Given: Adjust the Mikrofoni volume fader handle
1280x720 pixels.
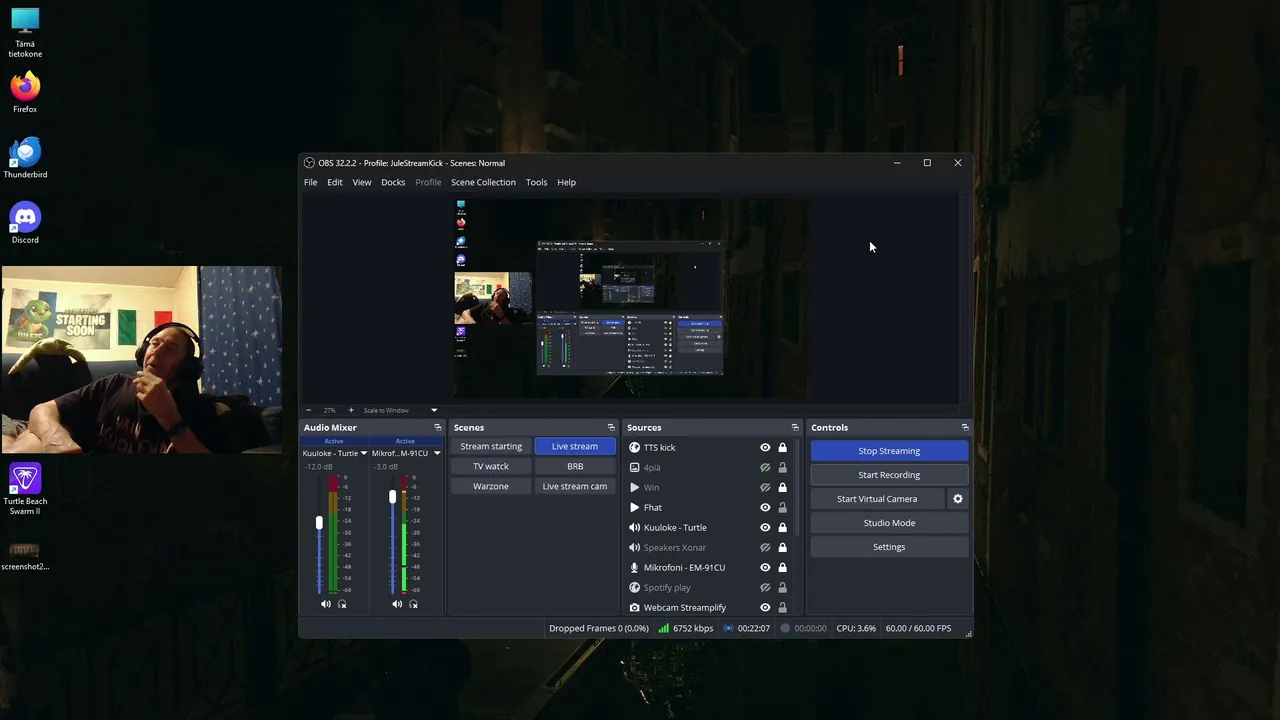Looking at the screenshot, I should (392, 497).
